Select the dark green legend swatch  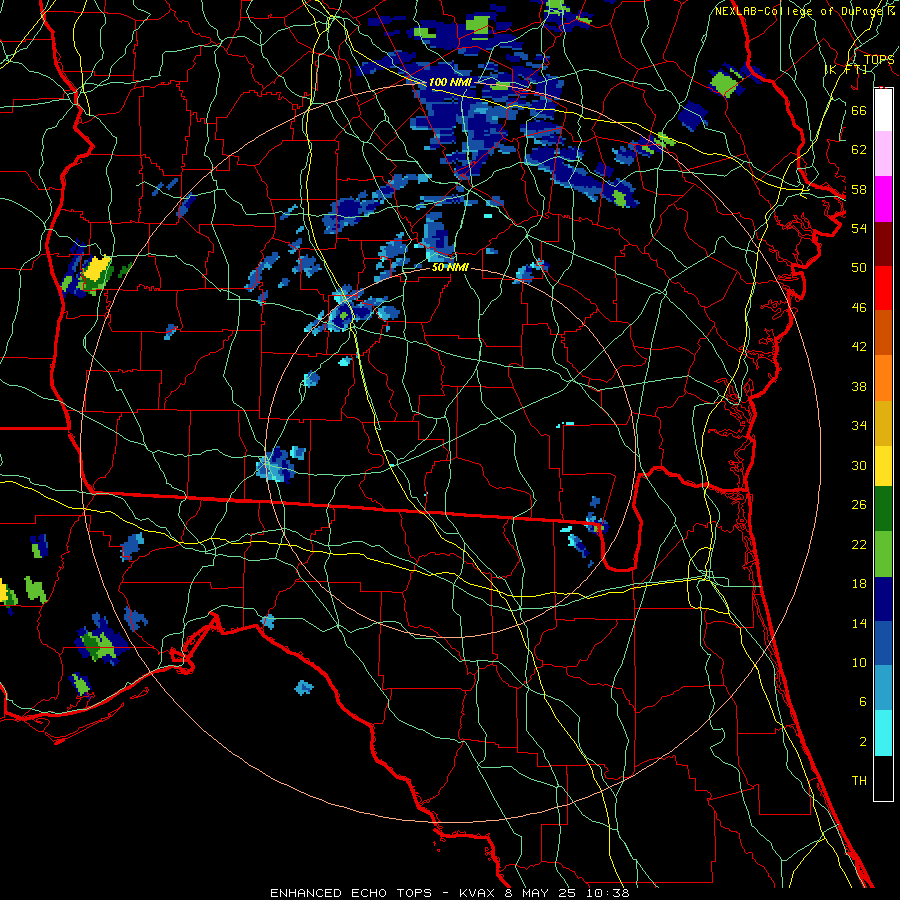pos(883,508)
